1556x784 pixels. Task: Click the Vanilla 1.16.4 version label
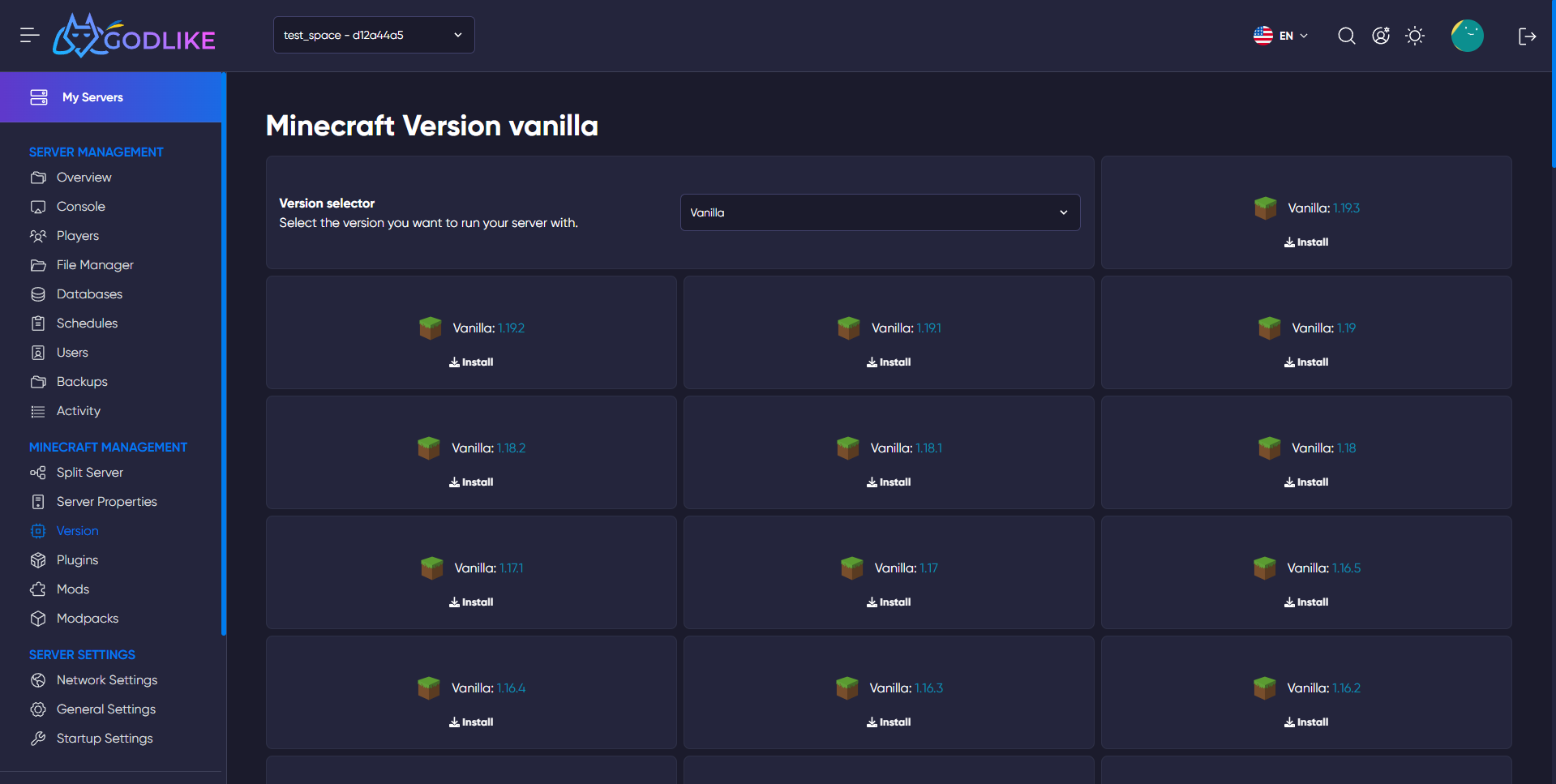click(x=488, y=688)
